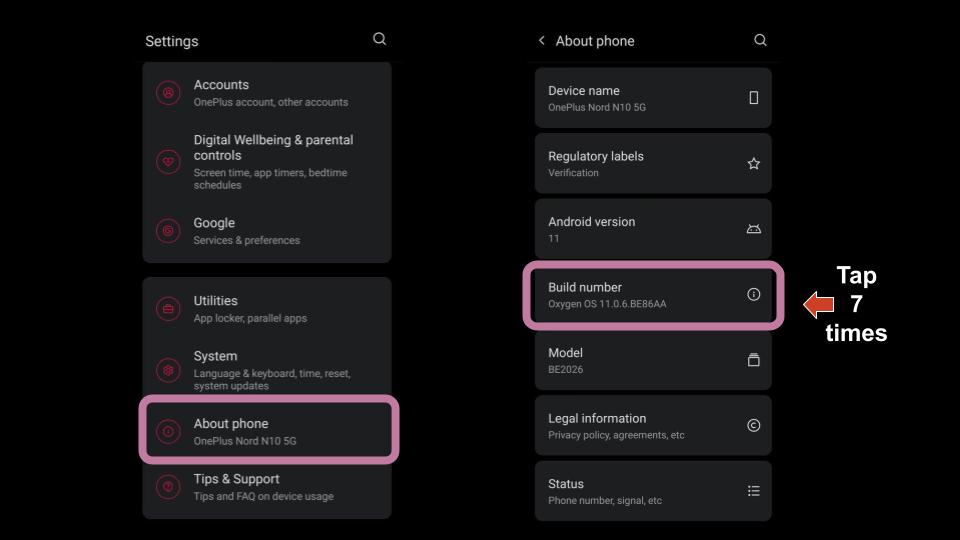The image size is (960, 540).
Task: Tap the Accounts person icon
Action: (x=168, y=93)
